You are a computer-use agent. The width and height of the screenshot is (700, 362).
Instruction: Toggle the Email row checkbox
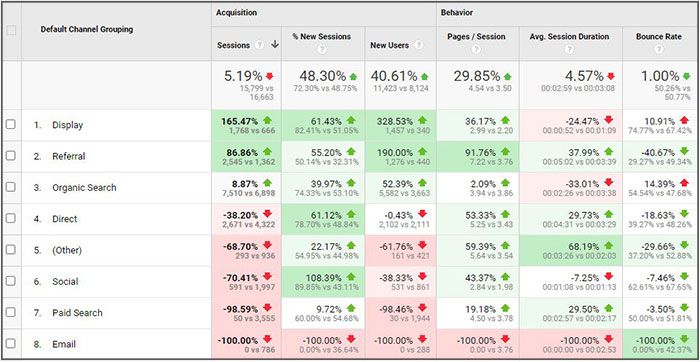pos(11,343)
